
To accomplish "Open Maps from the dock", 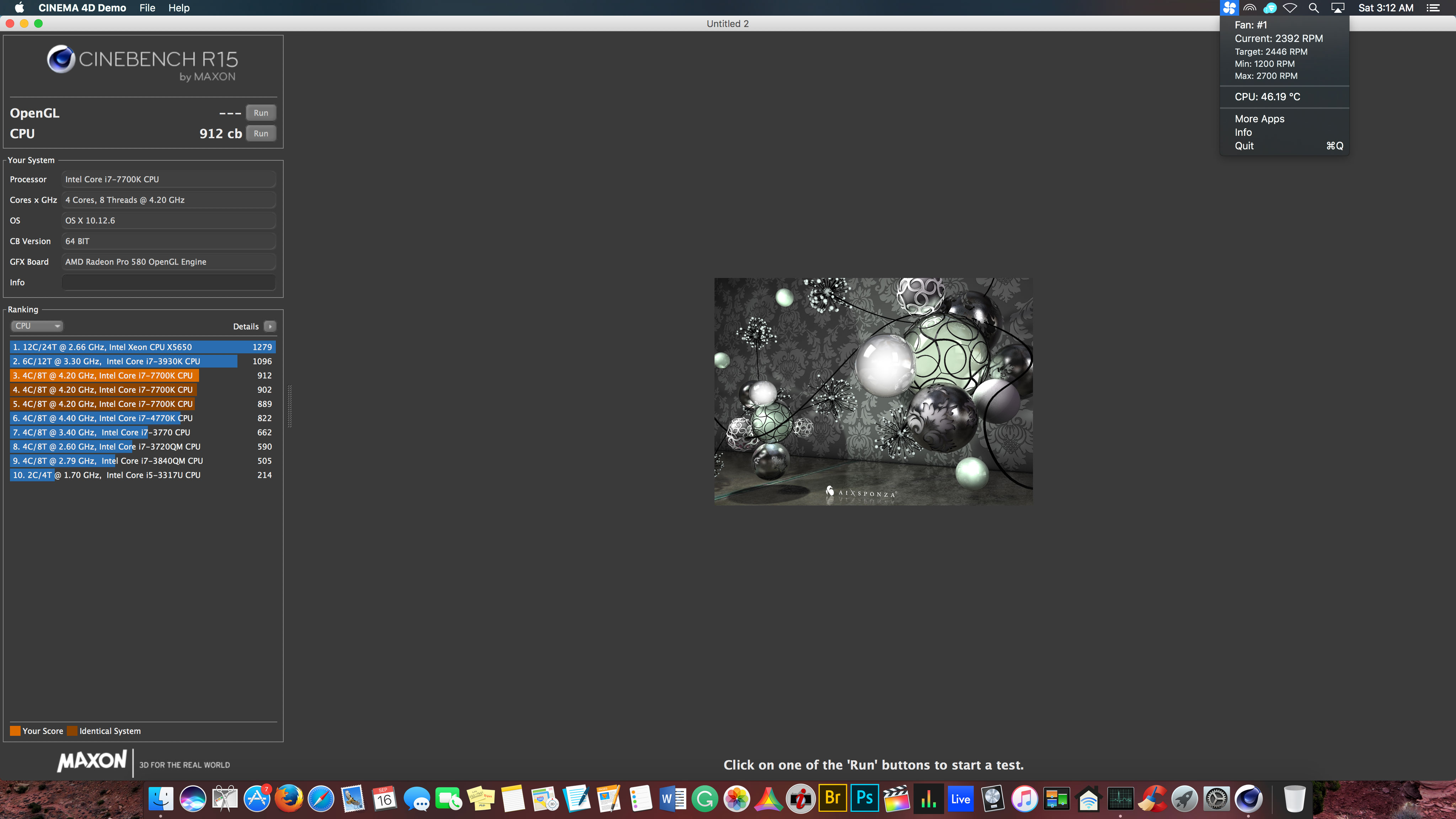I will [545, 799].
